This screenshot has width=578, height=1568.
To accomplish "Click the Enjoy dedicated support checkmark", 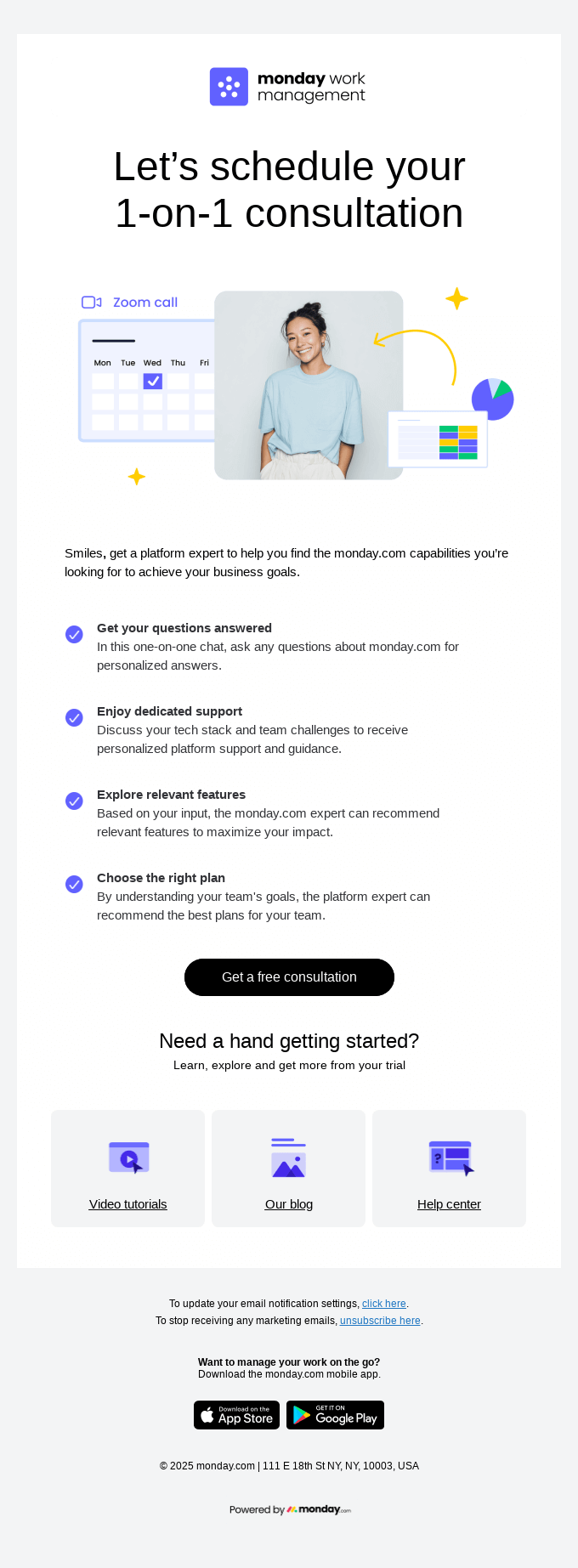I will coord(74,718).
